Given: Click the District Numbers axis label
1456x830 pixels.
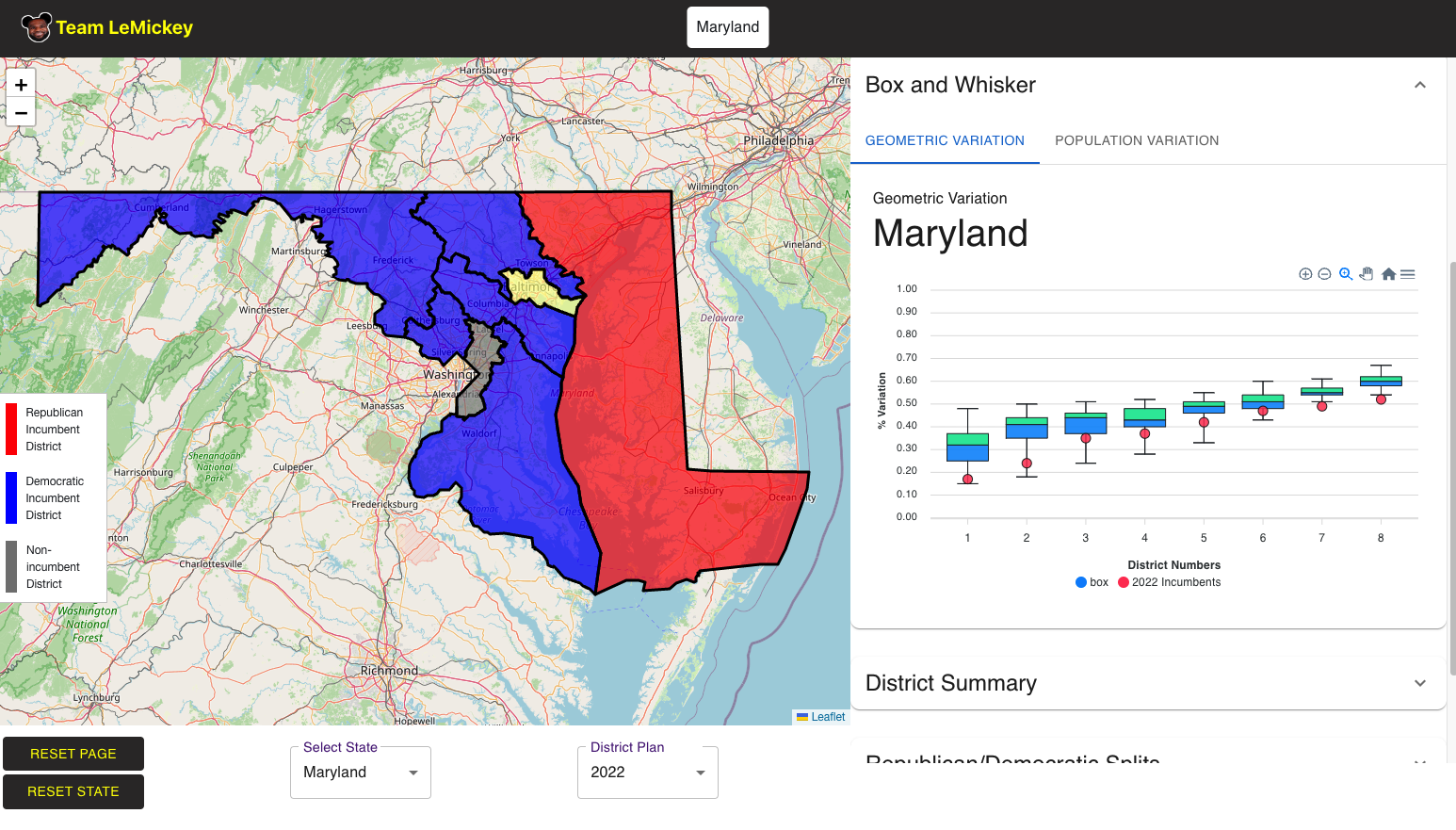Looking at the screenshot, I should point(1174,565).
